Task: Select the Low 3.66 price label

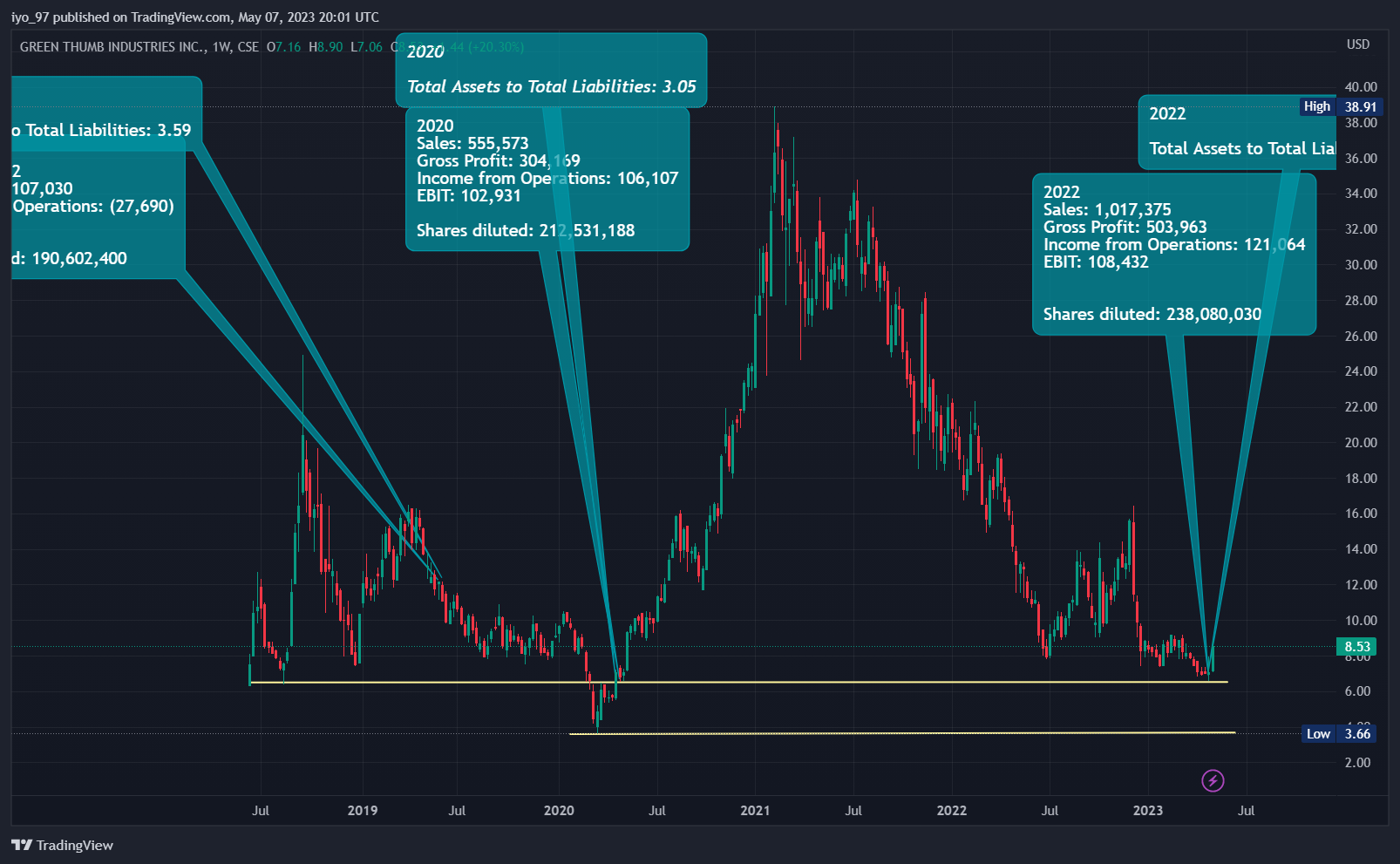Action: coord(1341,733)
